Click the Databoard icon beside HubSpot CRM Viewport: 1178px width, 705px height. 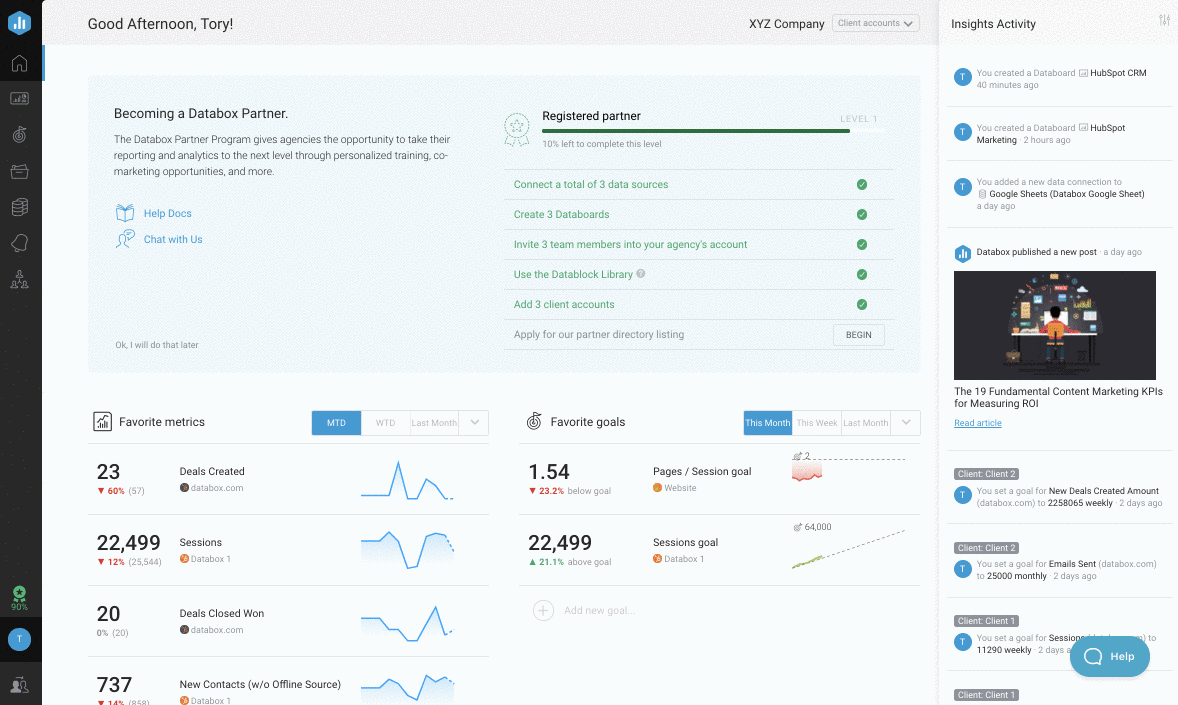[x=1083, y=73]
